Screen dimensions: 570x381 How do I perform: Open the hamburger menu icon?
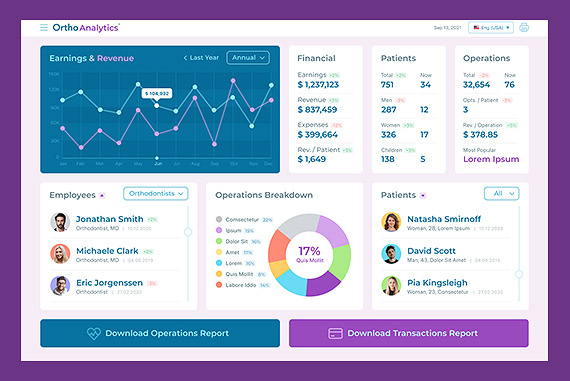[44, 28]
